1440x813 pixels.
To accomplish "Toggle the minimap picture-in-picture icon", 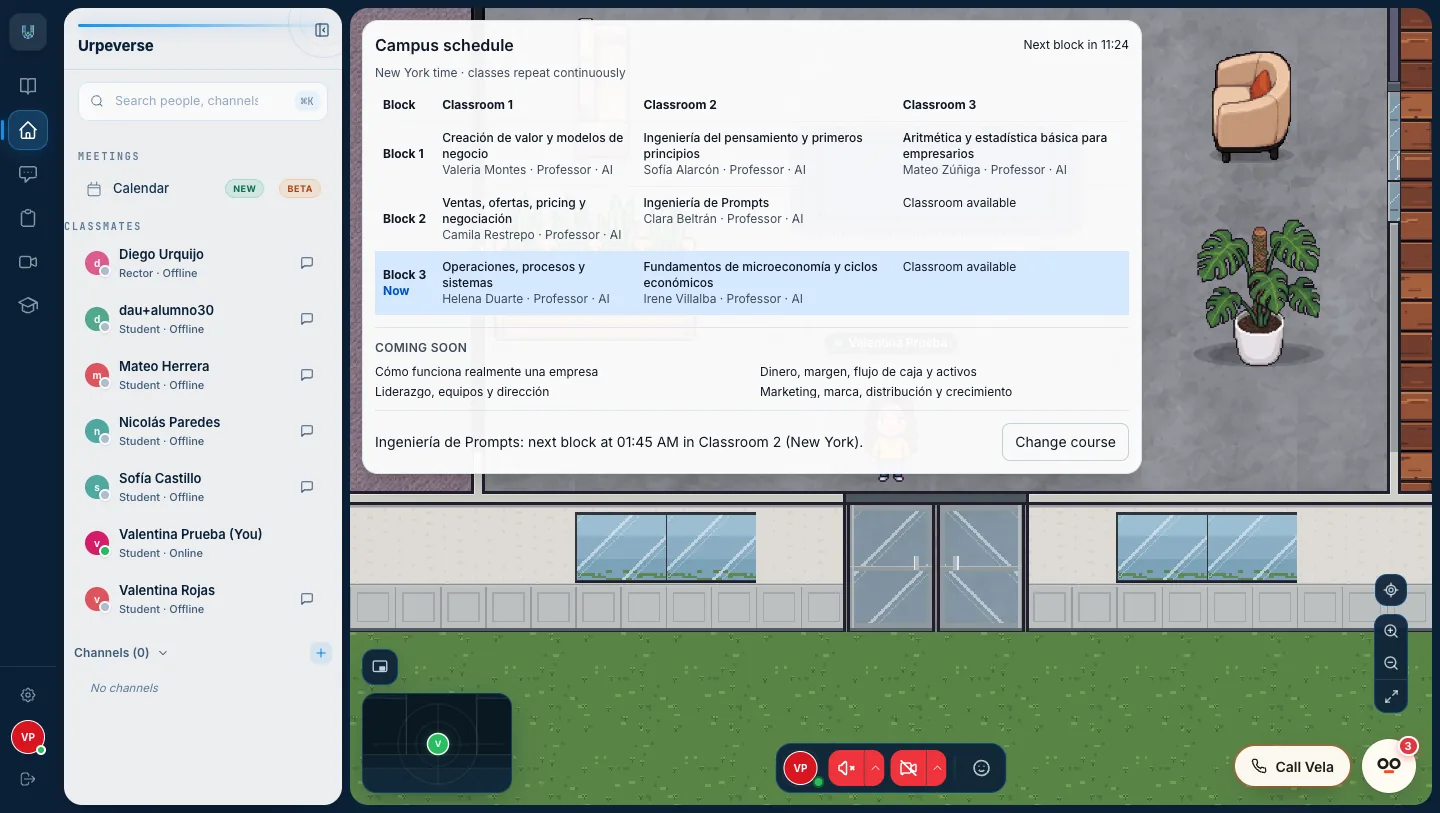I will click(x=380, y=667).
